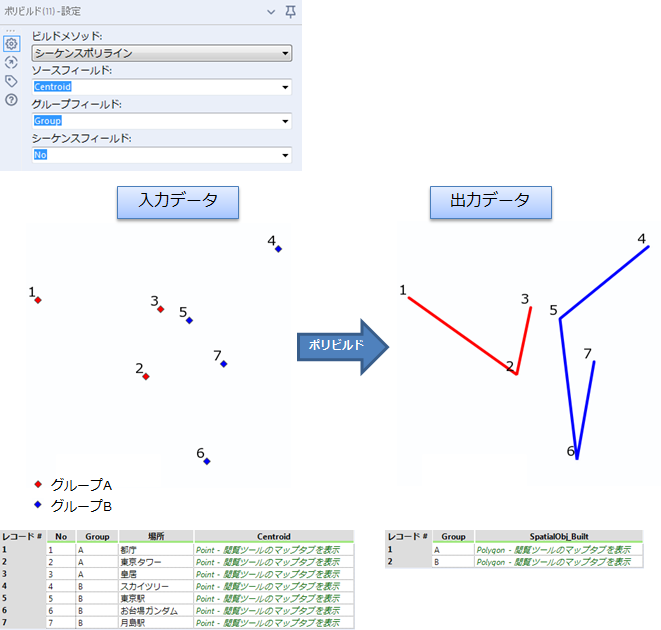
Task: Select record 2 row header in output table
Action: point(408,562)
